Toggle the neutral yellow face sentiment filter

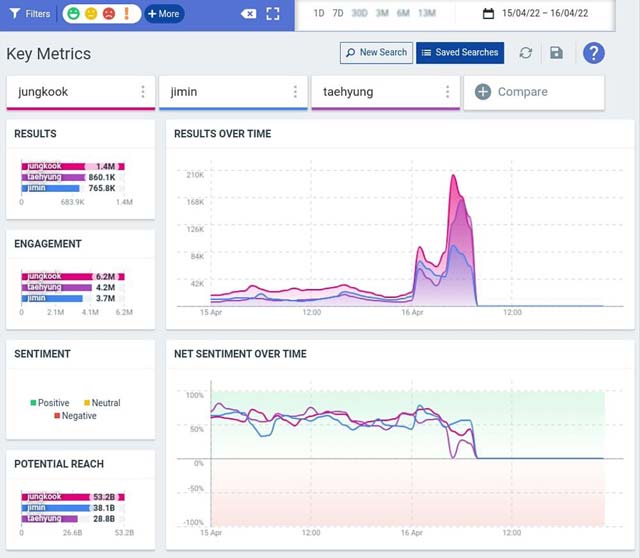[x=91, y=13]
